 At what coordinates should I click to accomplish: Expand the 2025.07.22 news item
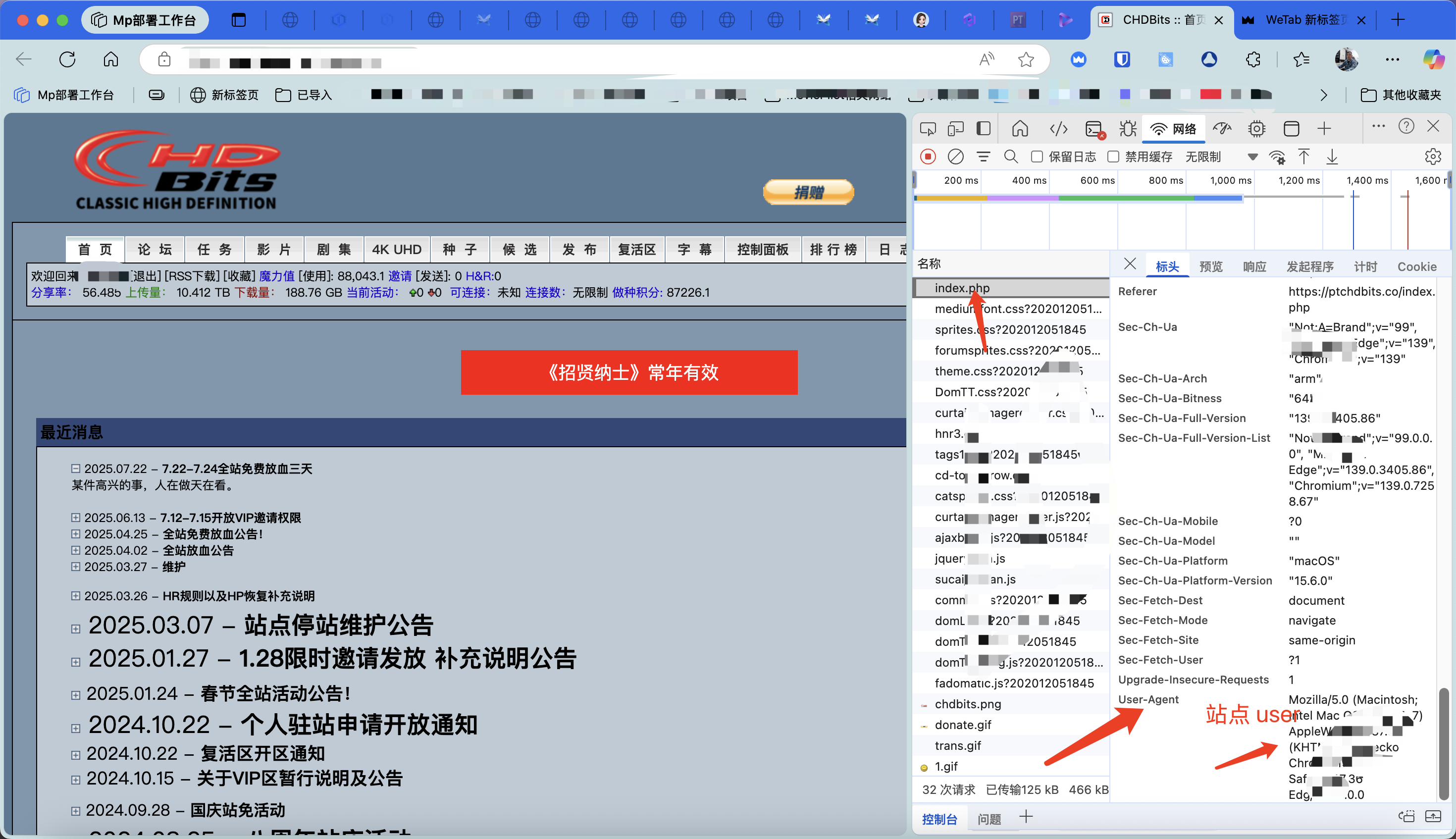(75, 469)
